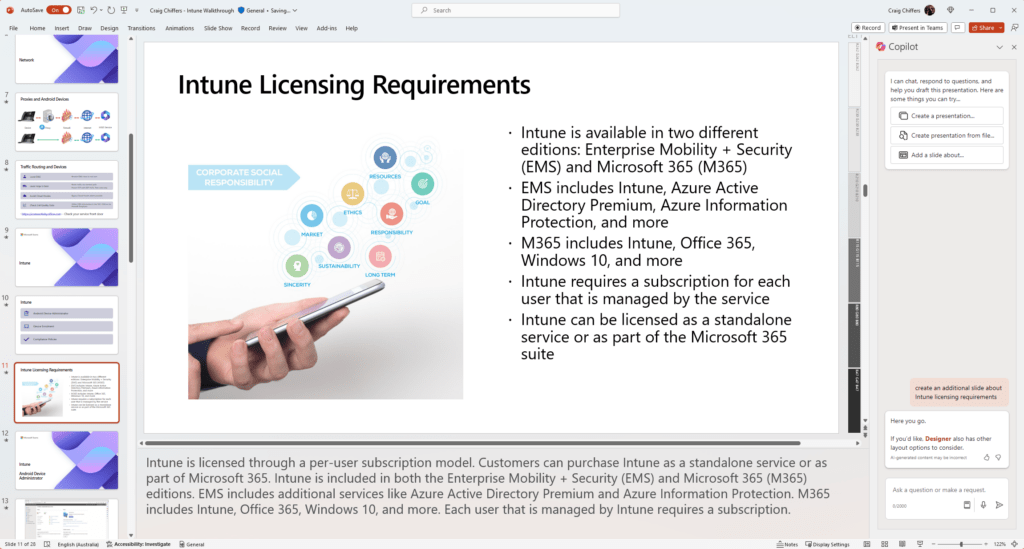The height and width of the screenshot is (549, 1024).
Task: Click the presence icon right of Share
Action: pyautogui.click(x=1014, y=28)
